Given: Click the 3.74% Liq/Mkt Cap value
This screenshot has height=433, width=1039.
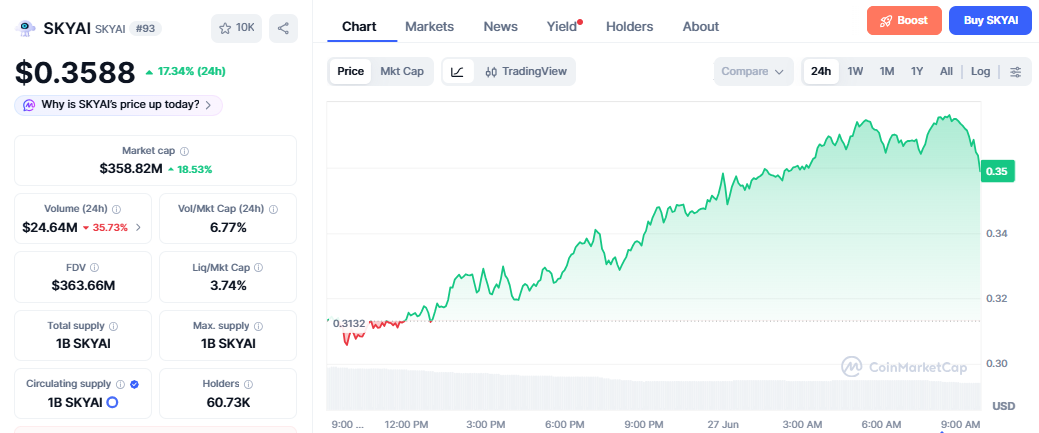Looking at the screenshot, I should tap(228, 286).
